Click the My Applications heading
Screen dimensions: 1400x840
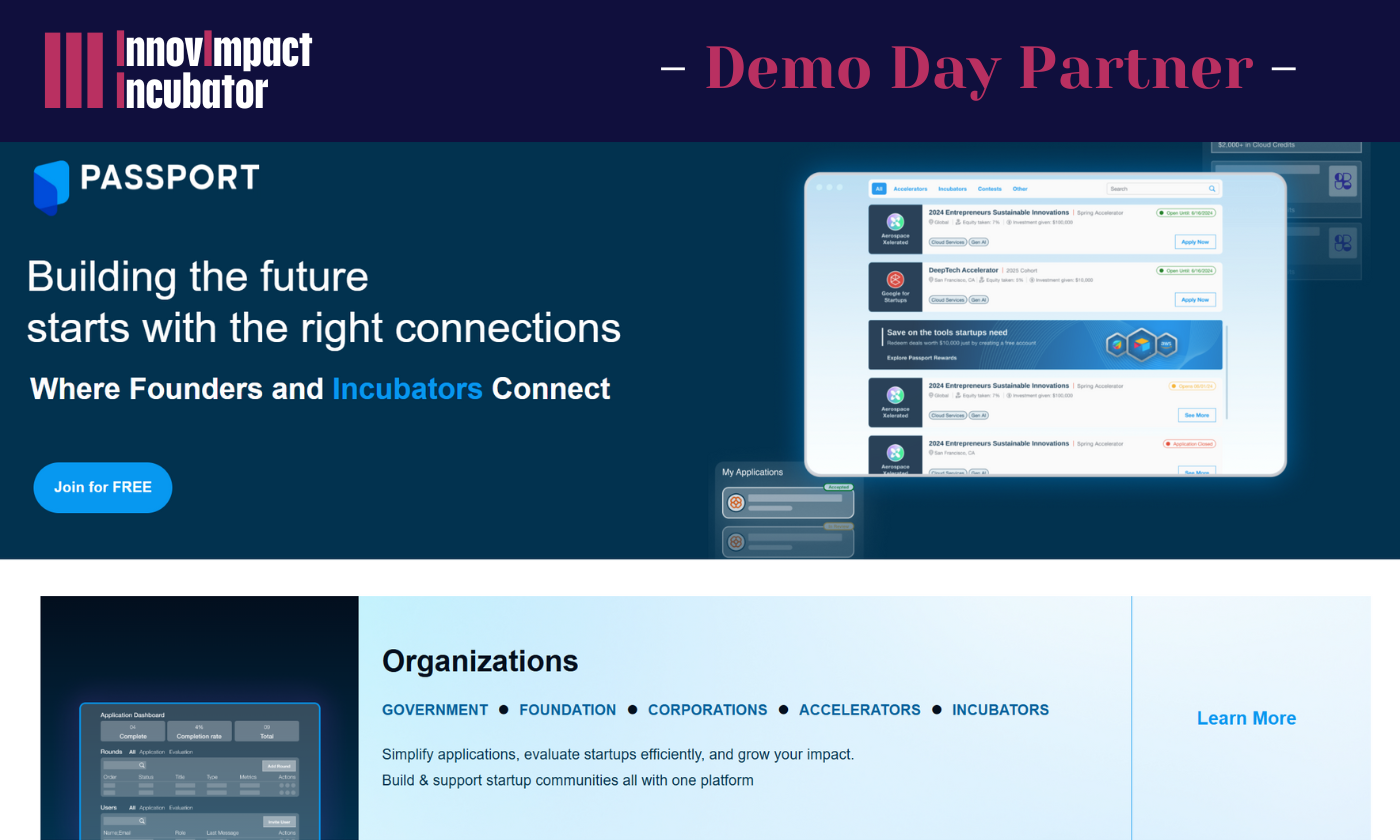[x=752, y=472]
